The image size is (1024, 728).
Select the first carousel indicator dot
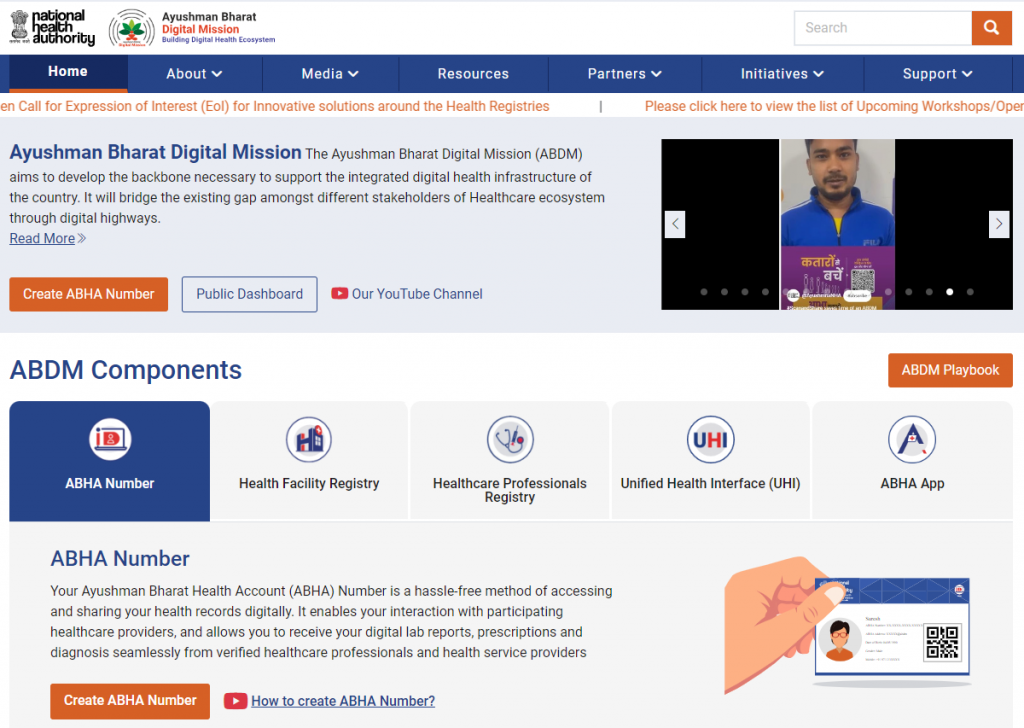coord(704,292)
